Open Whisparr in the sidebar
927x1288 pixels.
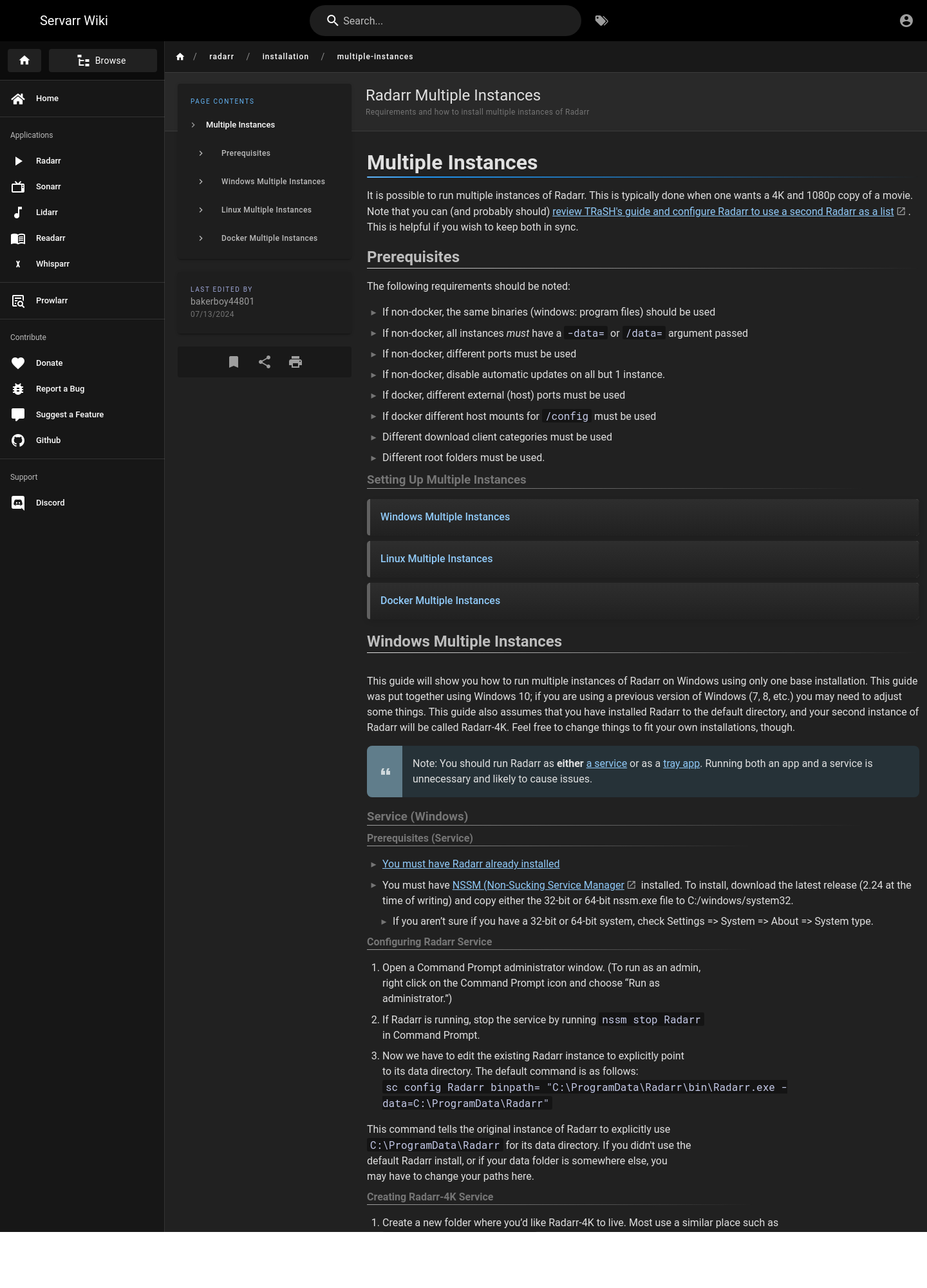(82, 264)
